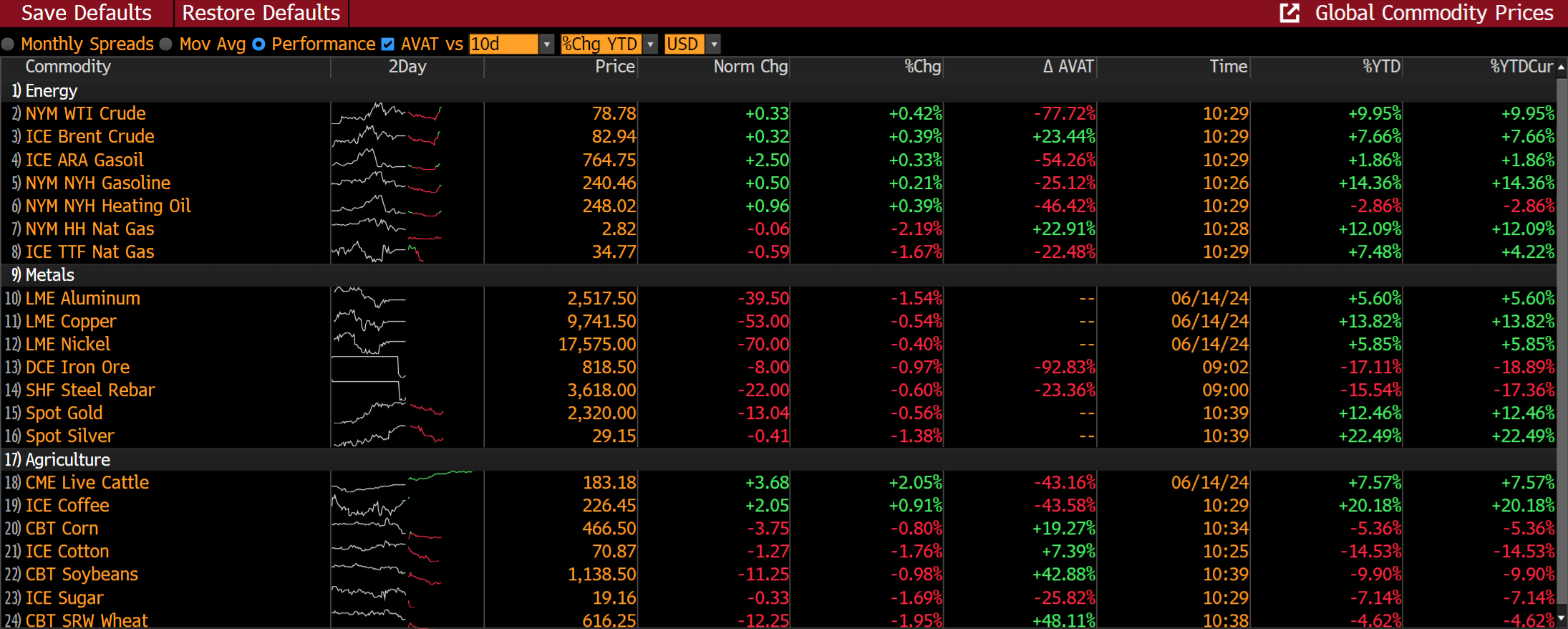Image resolution: width=1568 pixels, height=629 pixels.
Task: Click the scroll down arrow of scrollbar
Action: coord(1562,618)
